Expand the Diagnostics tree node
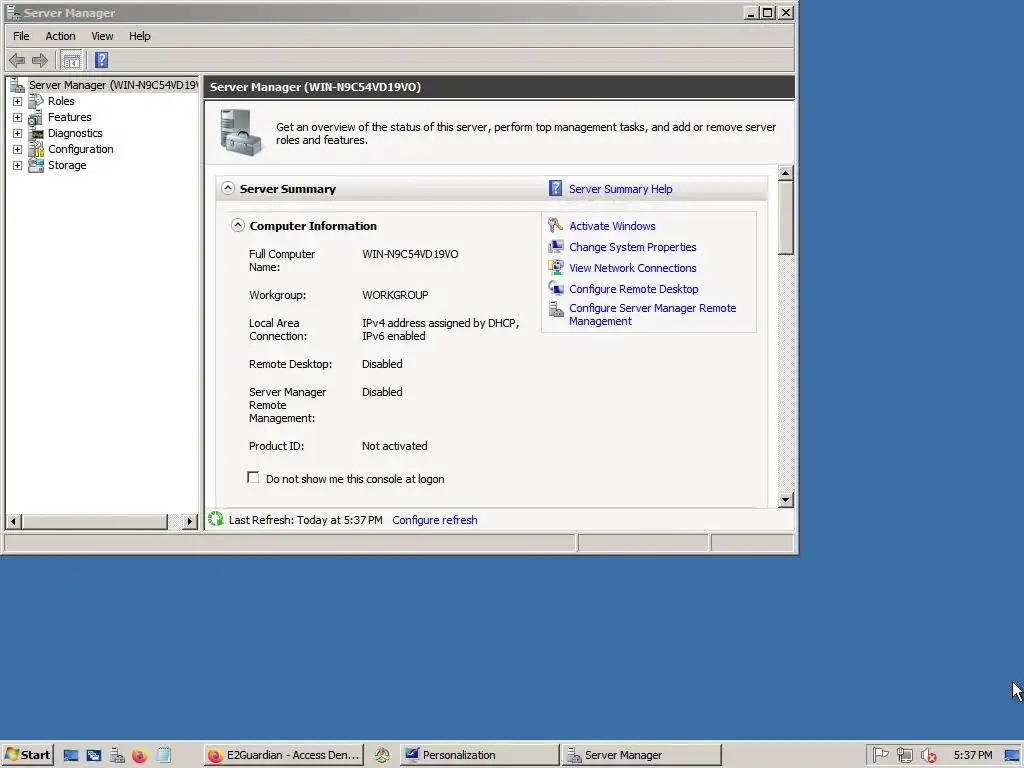Viewport: 1024px width, 768px height. coord(18,133)
